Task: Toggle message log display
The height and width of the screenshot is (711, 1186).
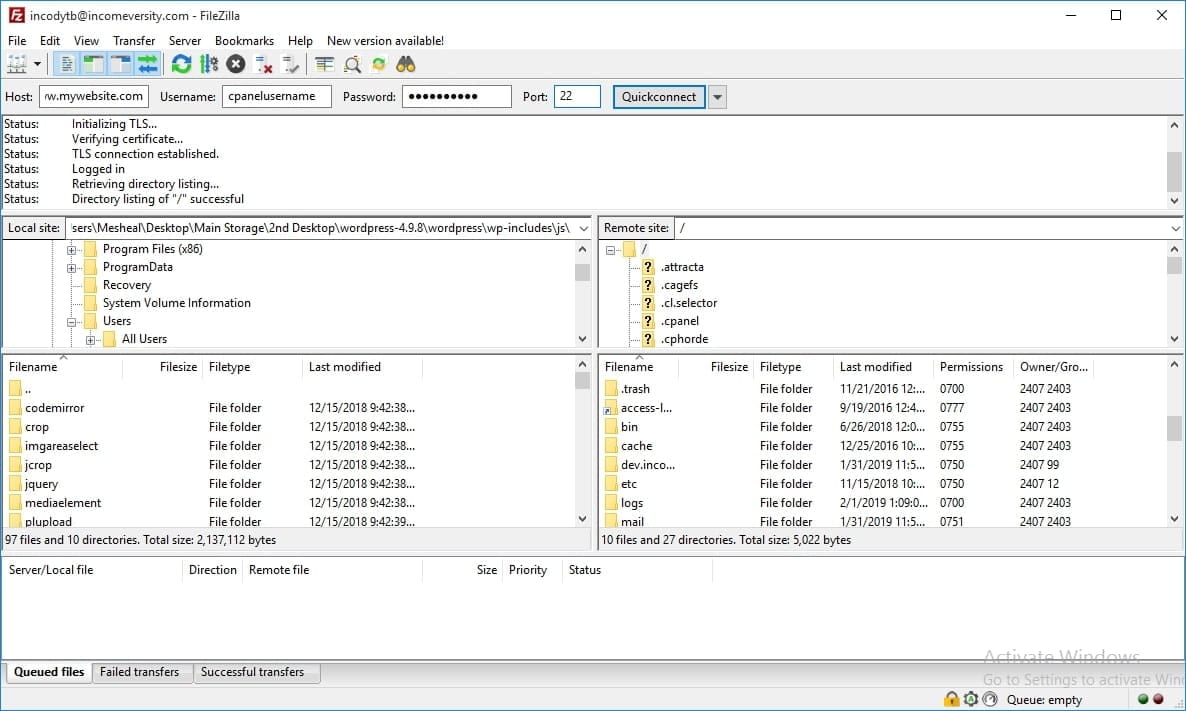Action: [66, 64]
